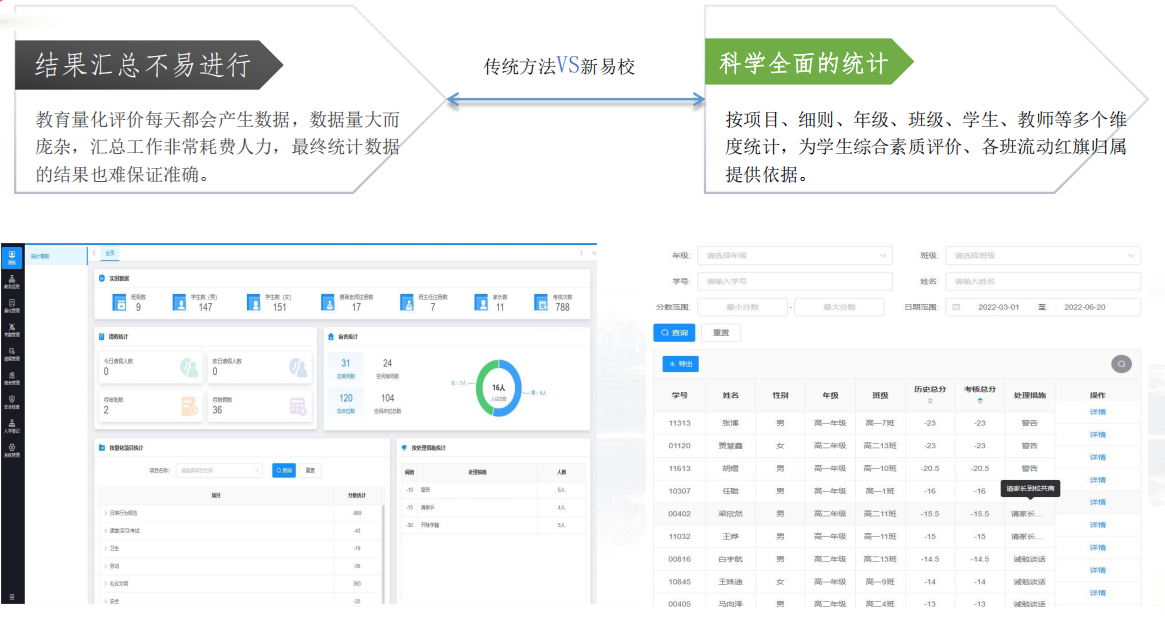Switch to the 主页 tab
Screen dimensions: 1165x619
[110, 254]
